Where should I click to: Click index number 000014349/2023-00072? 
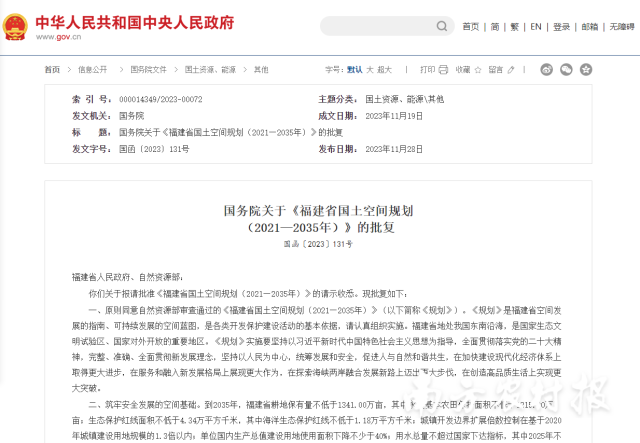point(161,99)
